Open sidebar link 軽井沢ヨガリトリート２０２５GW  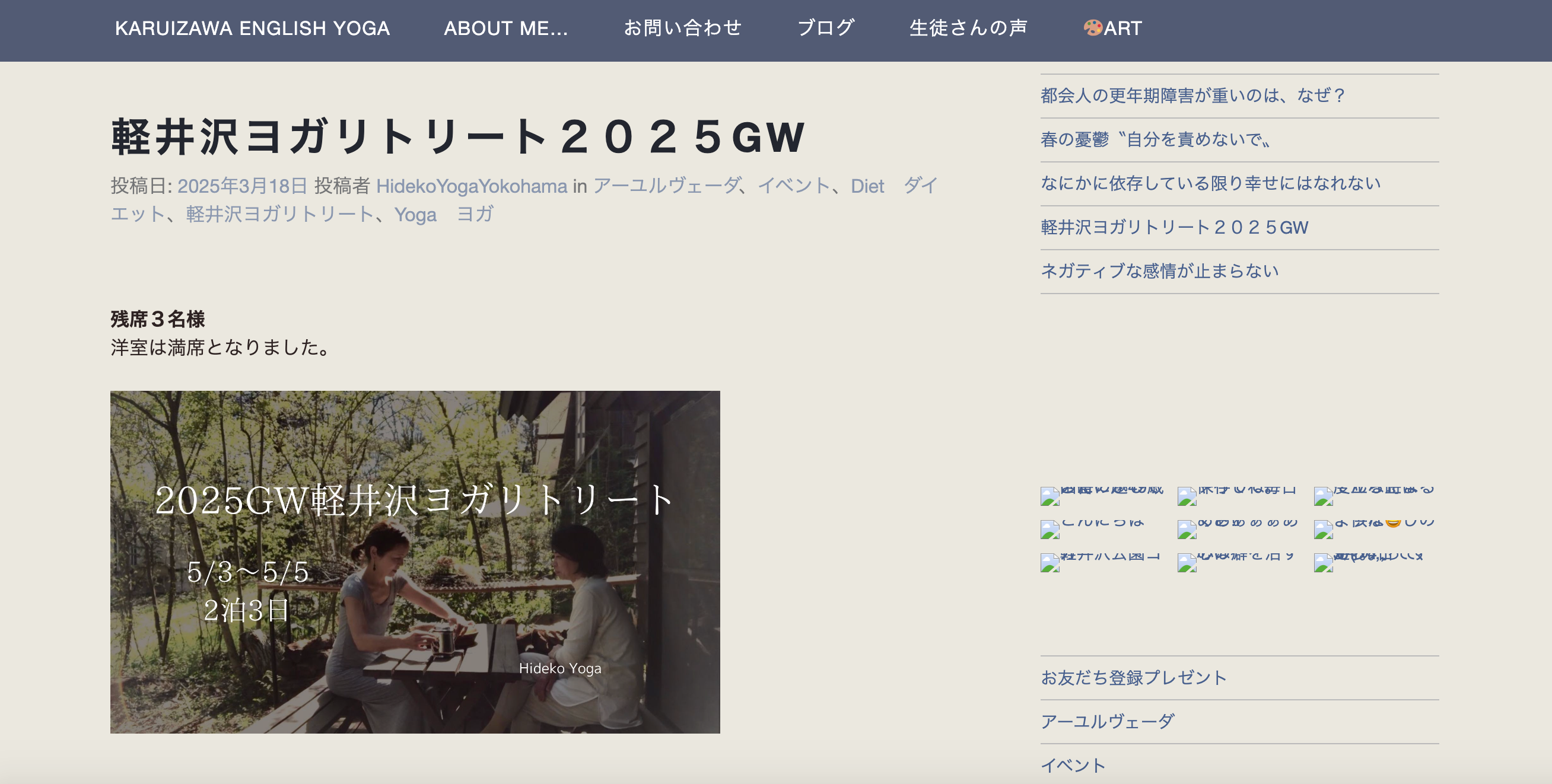pyautogui.click(x=1174, y=227)
